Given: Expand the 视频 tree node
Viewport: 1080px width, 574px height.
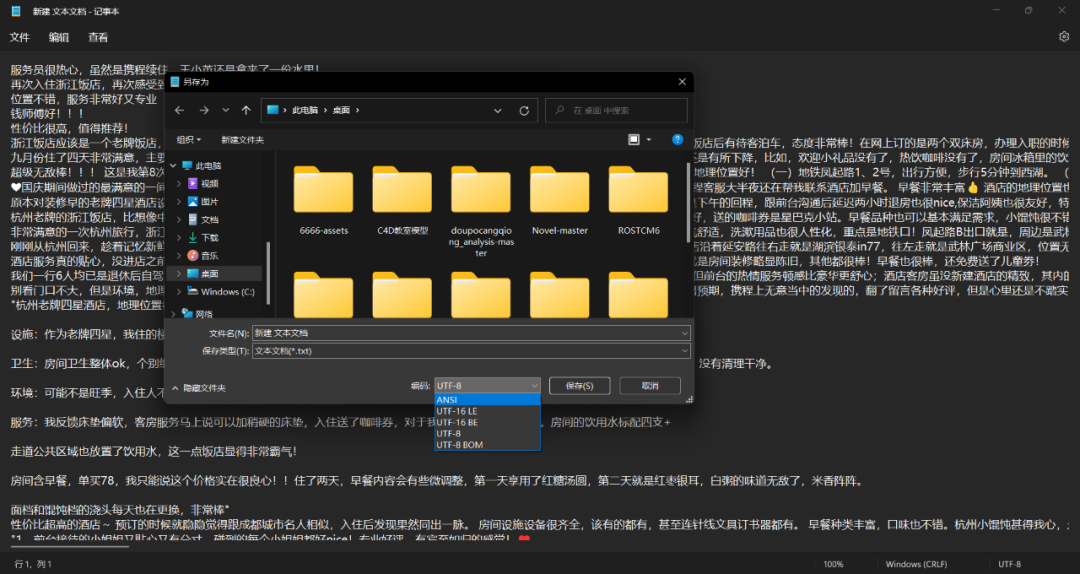Looking at the screenshot, I should tap(179, 183).
